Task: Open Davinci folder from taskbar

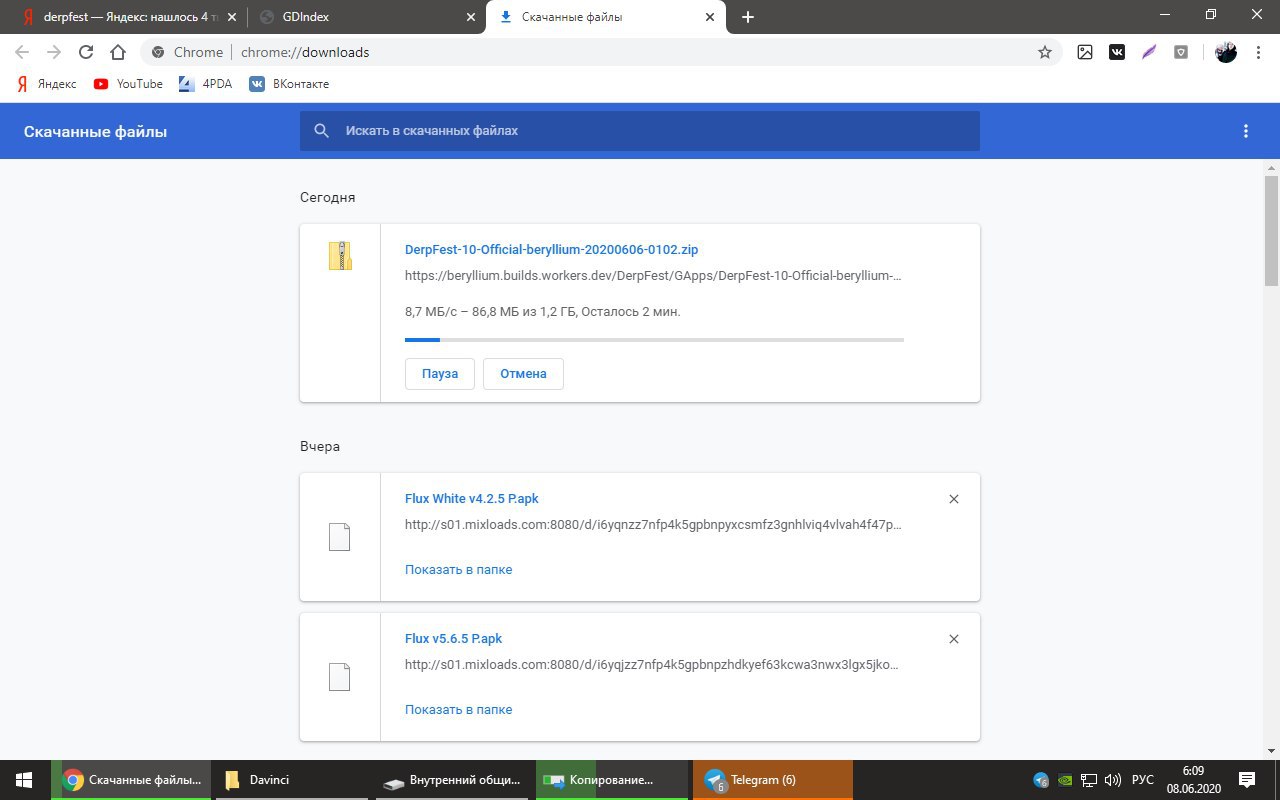Action: click(x=291, y=780)
